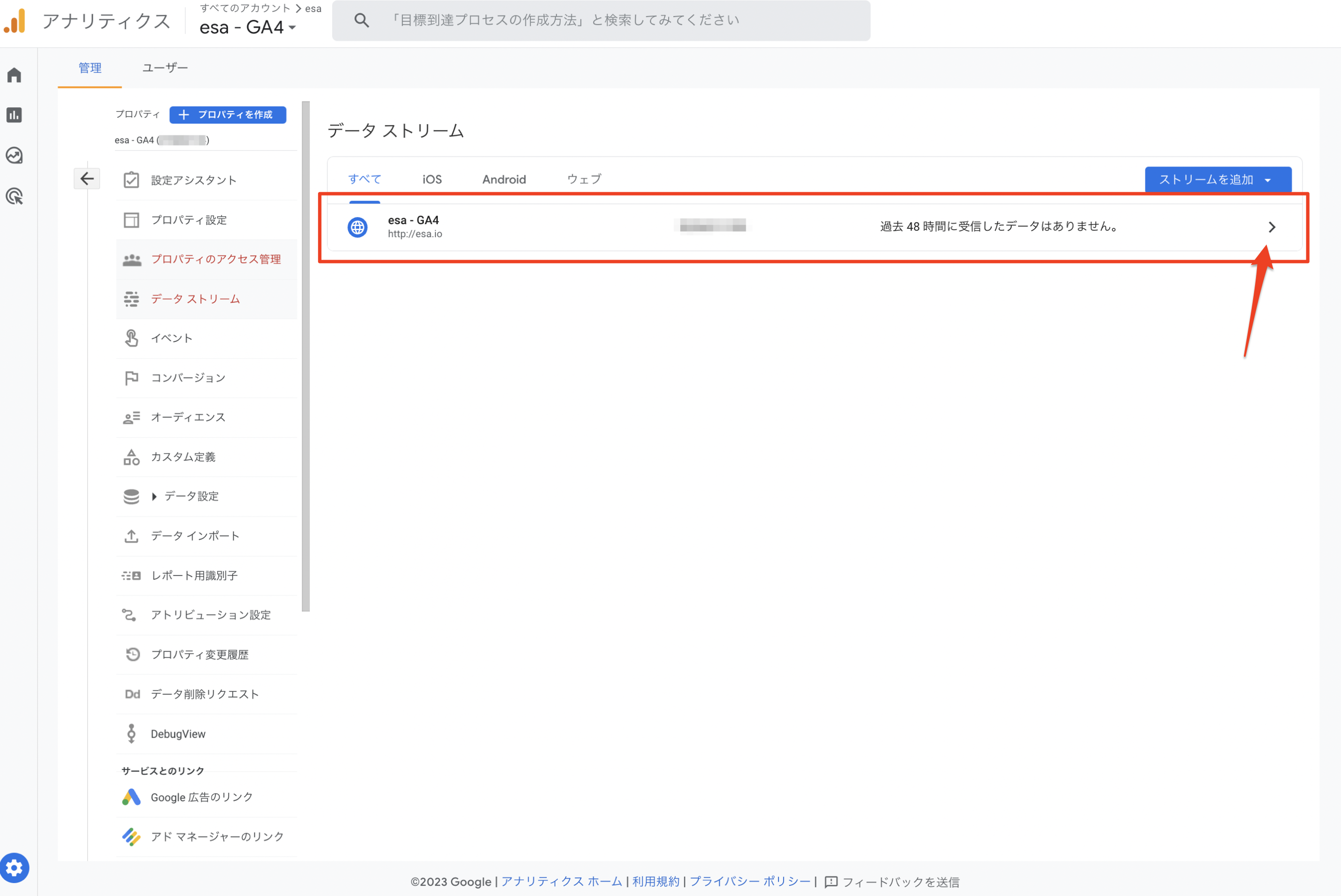Click the admin gear icon at bottom left
The image size is (1341, 896).
pos(14,868)
